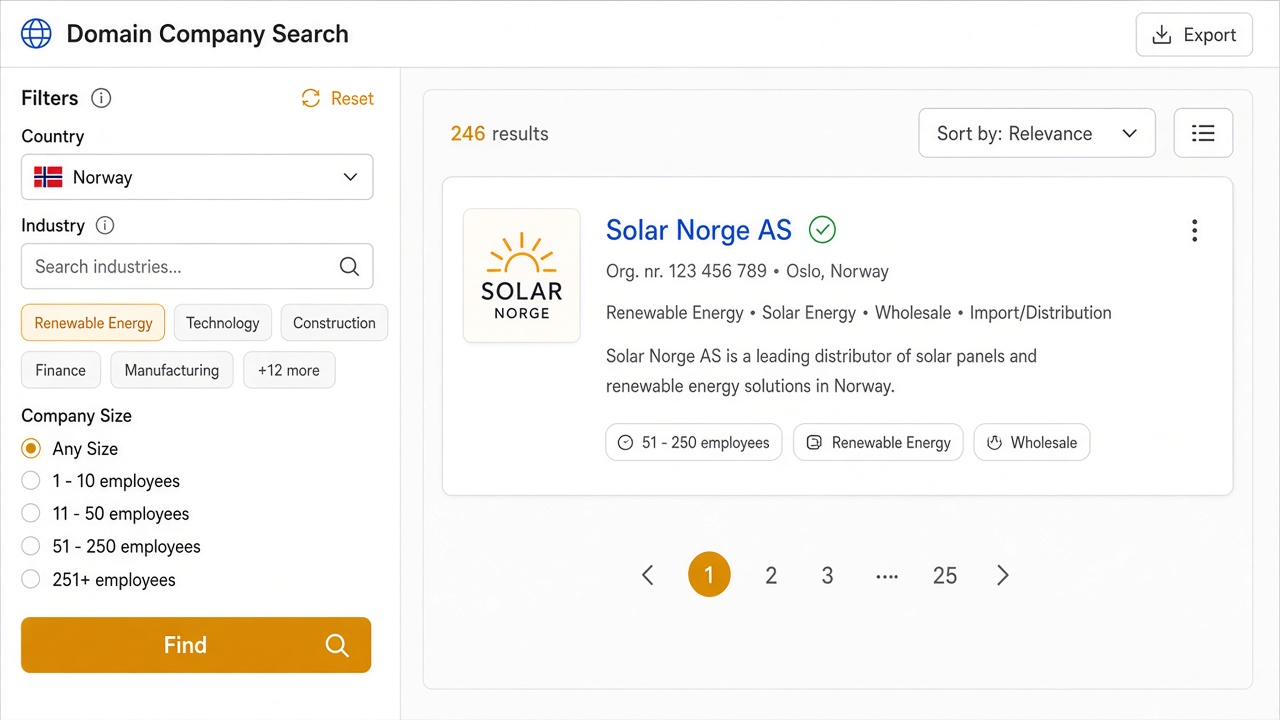Select the Finance industry chip
This screenshot has width=1280, height=720.
[60, 370]
